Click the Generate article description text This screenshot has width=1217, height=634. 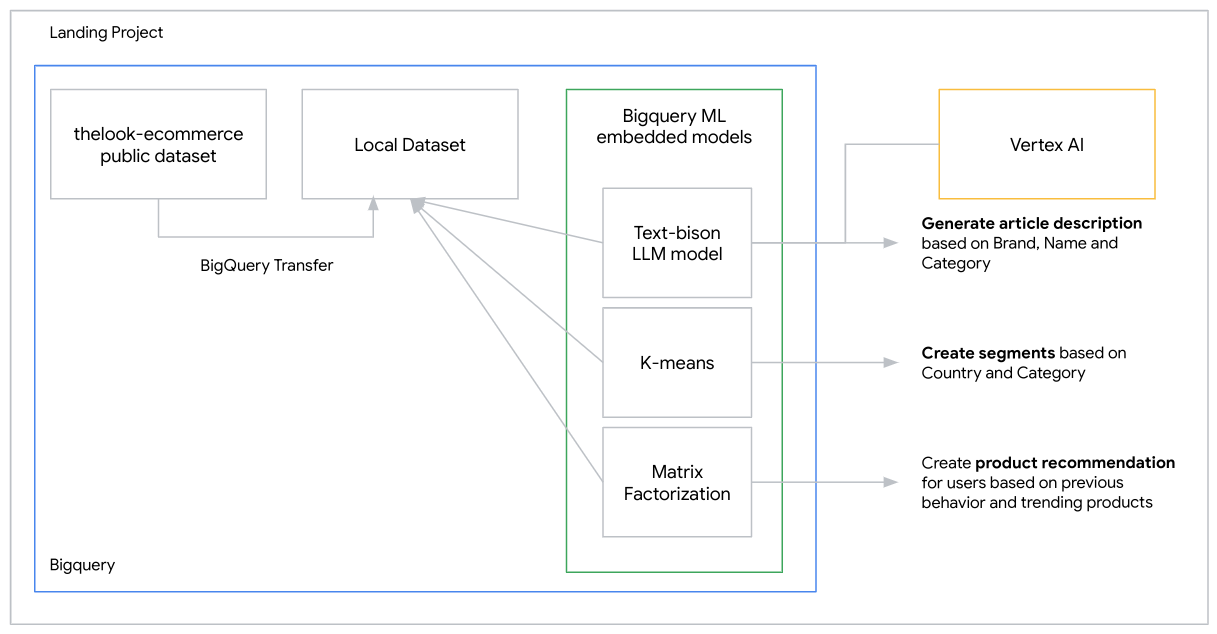click(1032, 223)
